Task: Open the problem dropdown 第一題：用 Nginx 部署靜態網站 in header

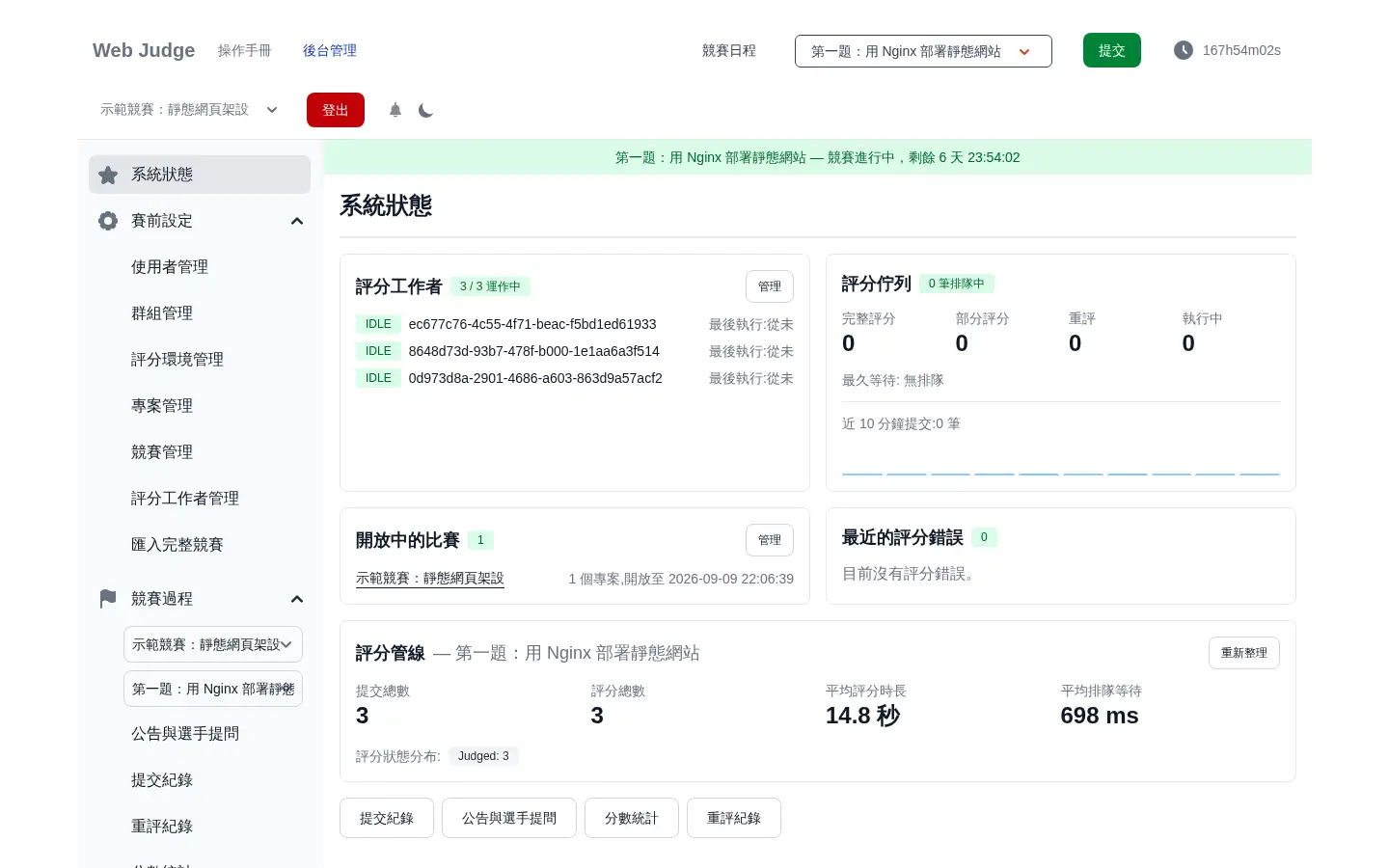Action: [923, 51]
